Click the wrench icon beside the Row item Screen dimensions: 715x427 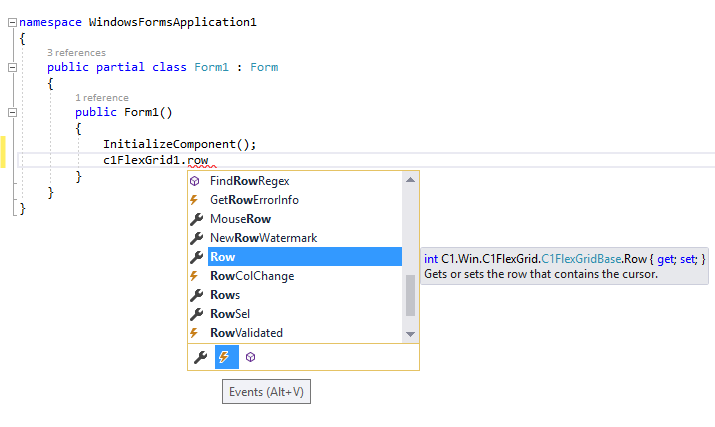click(196, 257)
